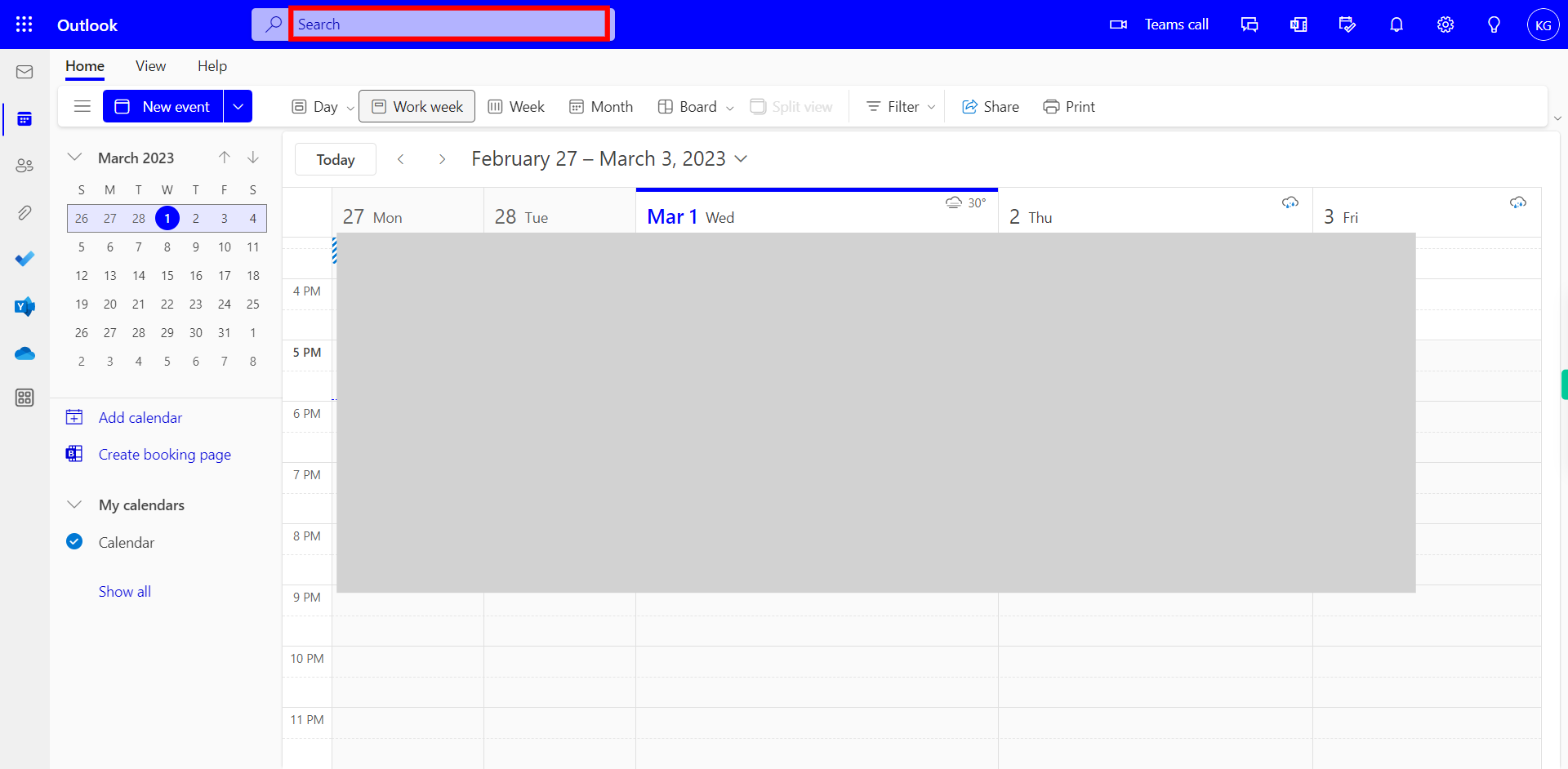Toggle the Split view option
The width and height of the screenshot is (1568, 769).
click(x=791, y=106)
